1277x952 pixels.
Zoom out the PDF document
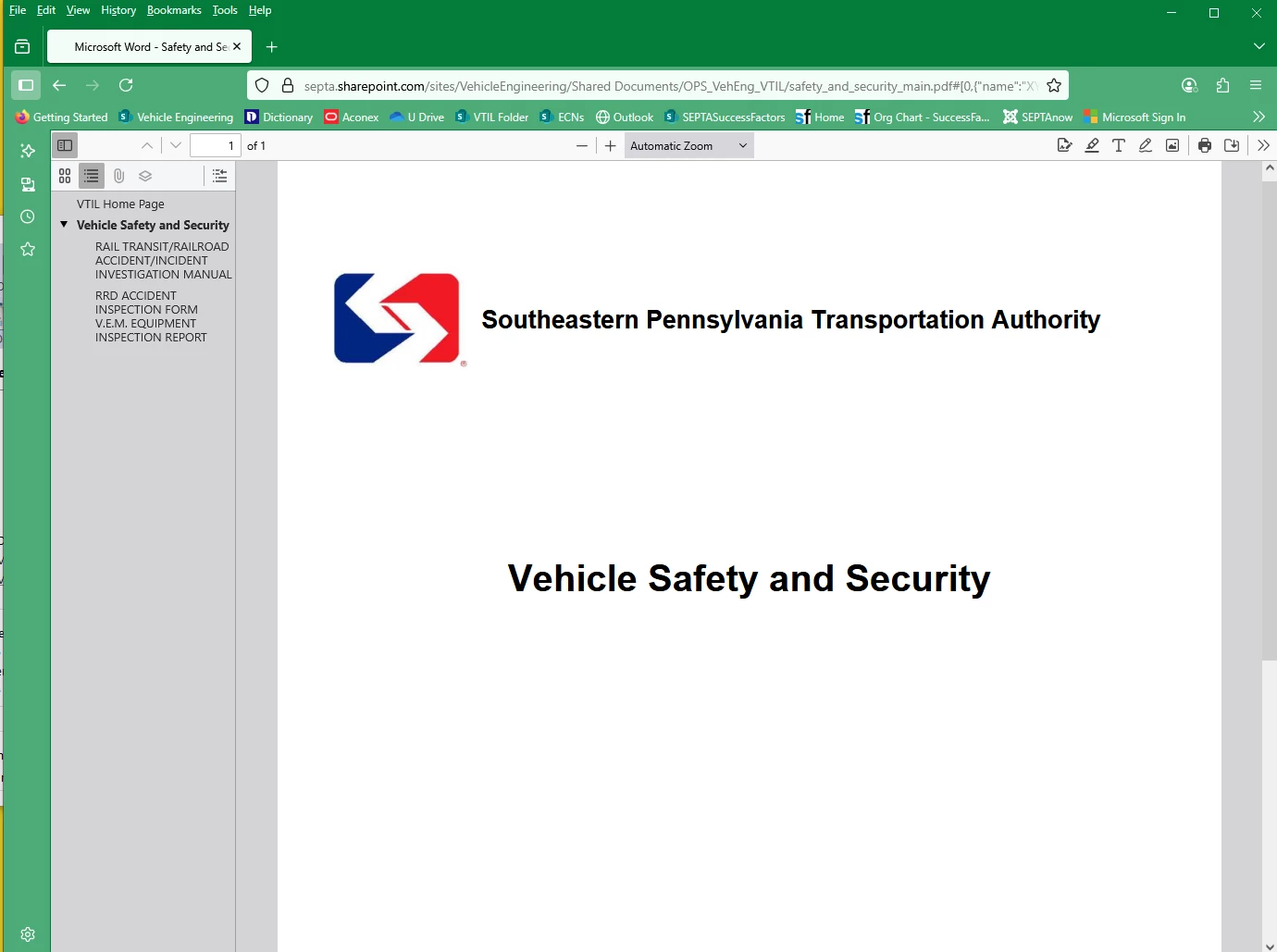[x=582, y=145]
